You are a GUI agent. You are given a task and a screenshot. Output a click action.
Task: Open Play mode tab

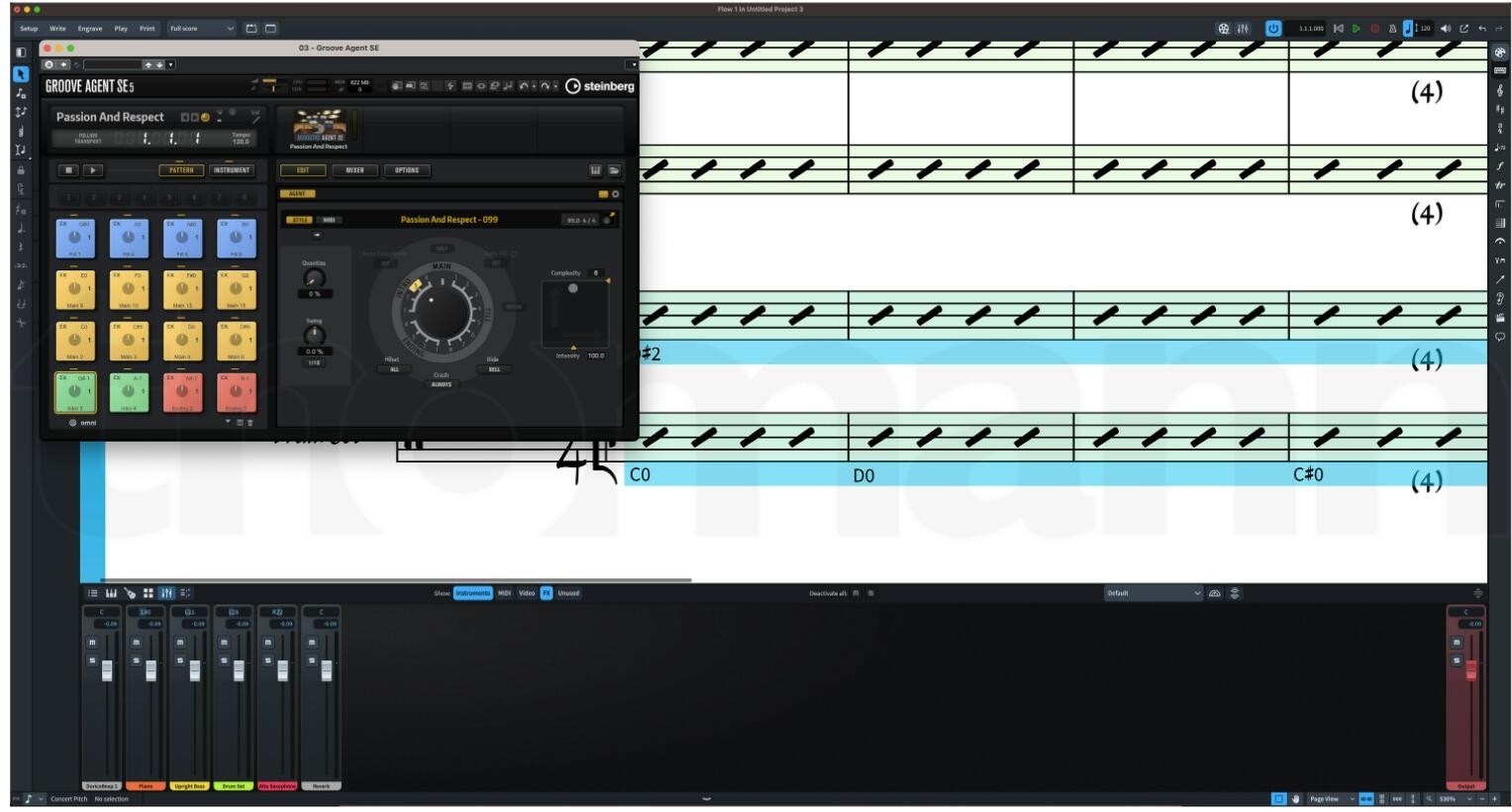pos(121,29)
